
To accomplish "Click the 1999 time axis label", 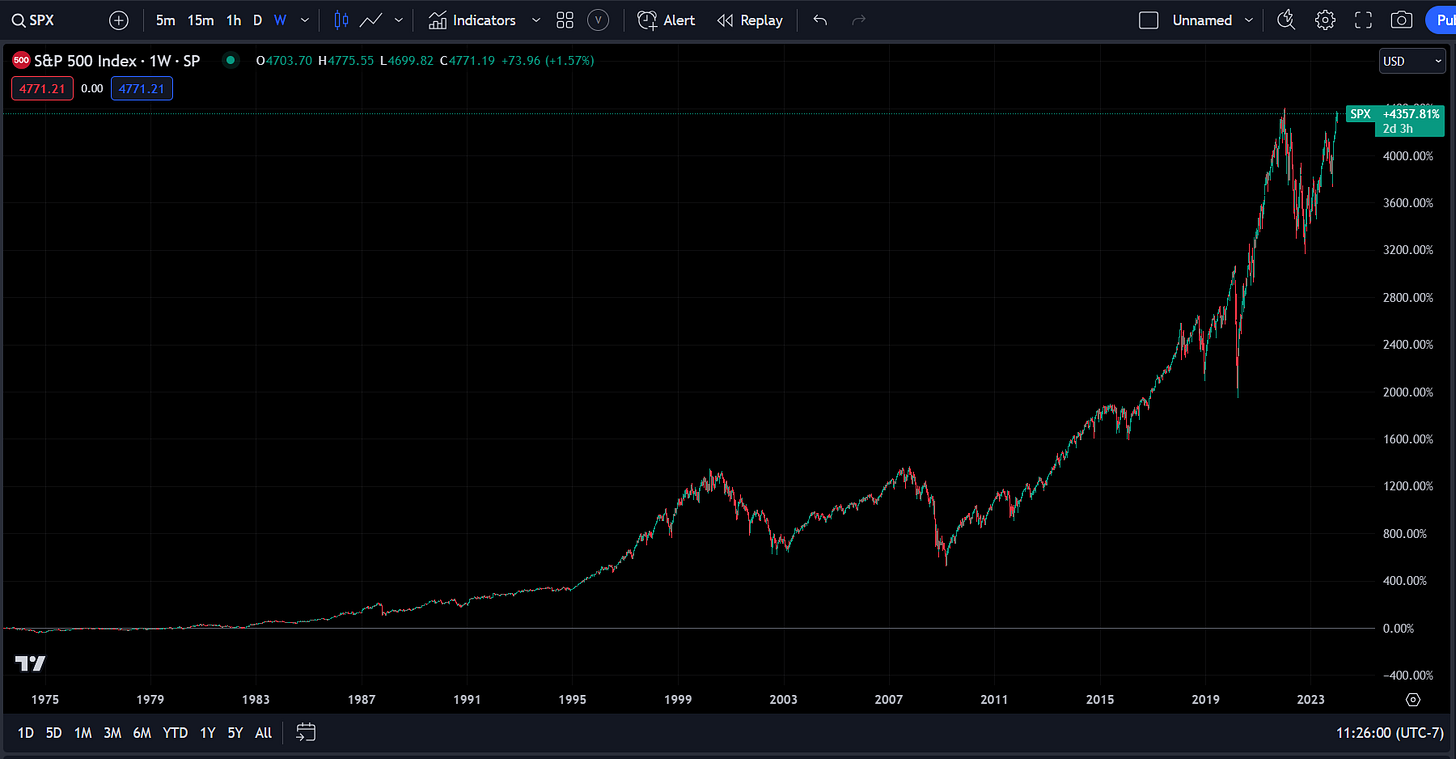I will pos(678,699).
